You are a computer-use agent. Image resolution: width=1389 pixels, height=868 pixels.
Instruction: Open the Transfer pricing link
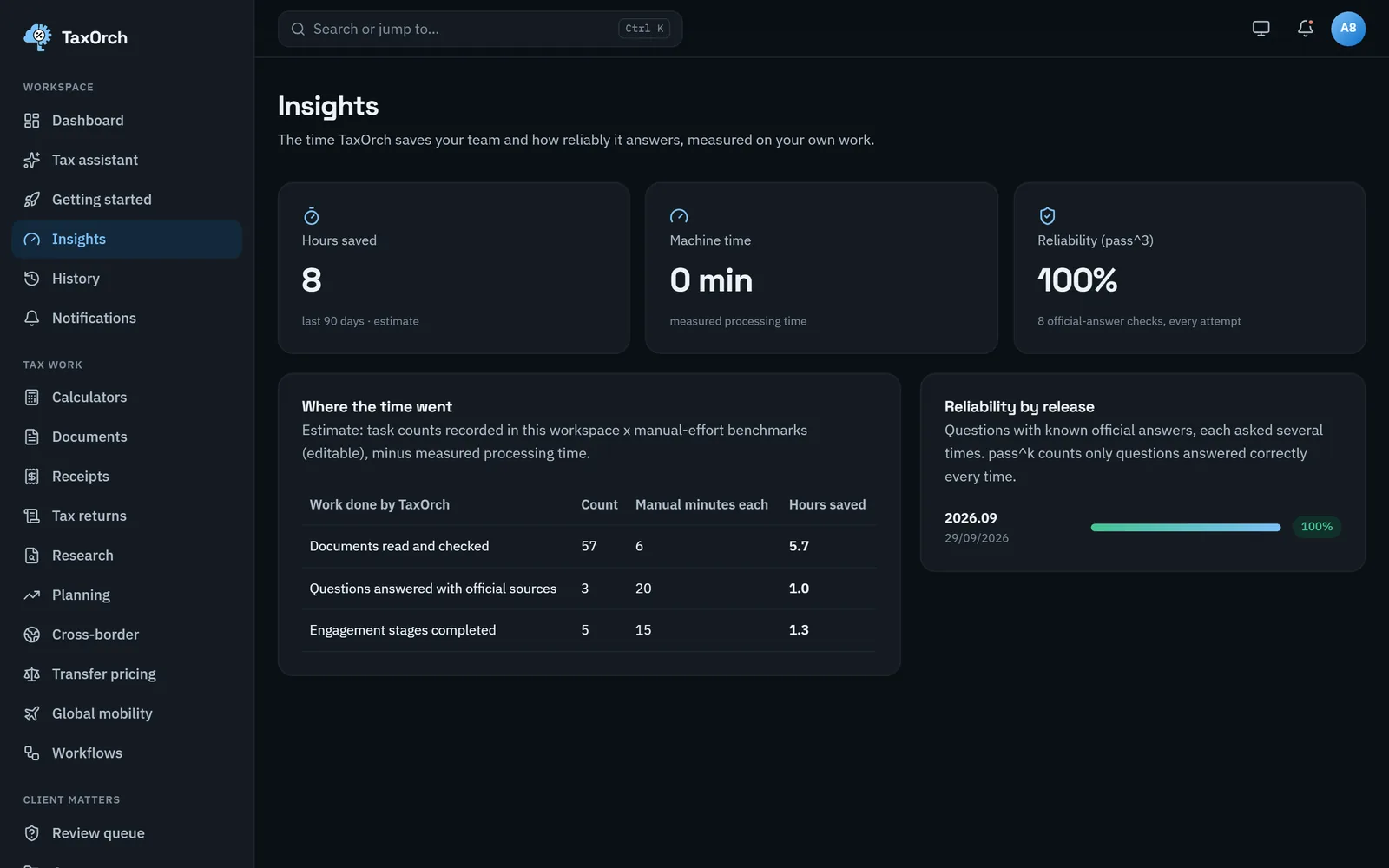point(127,674)
